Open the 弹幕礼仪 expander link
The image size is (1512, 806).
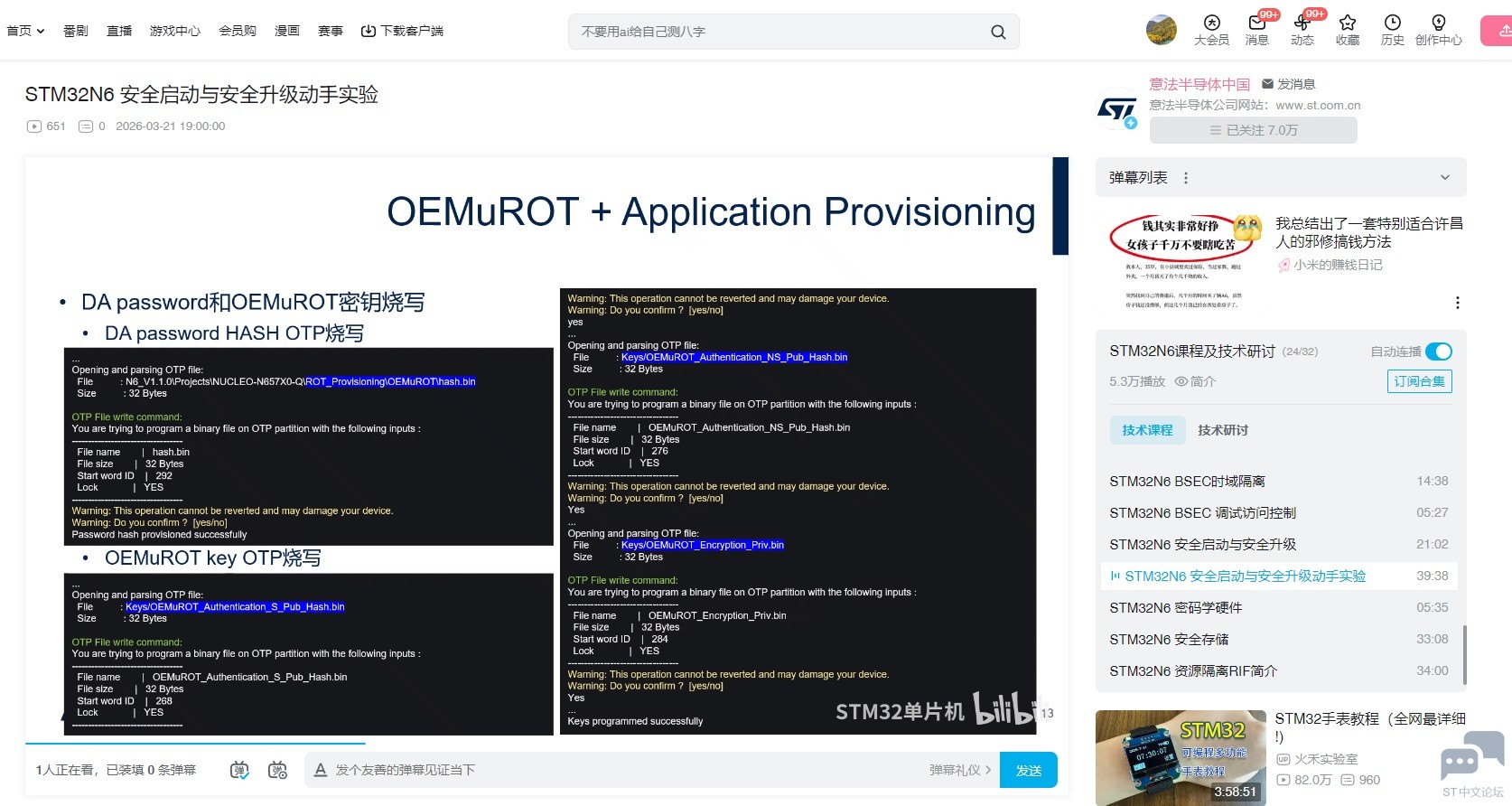tap(960, 770)
